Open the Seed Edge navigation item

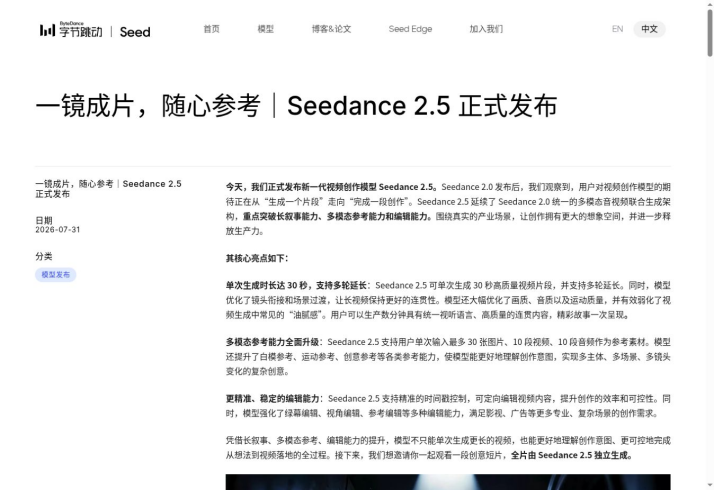(x=410, y=29)
